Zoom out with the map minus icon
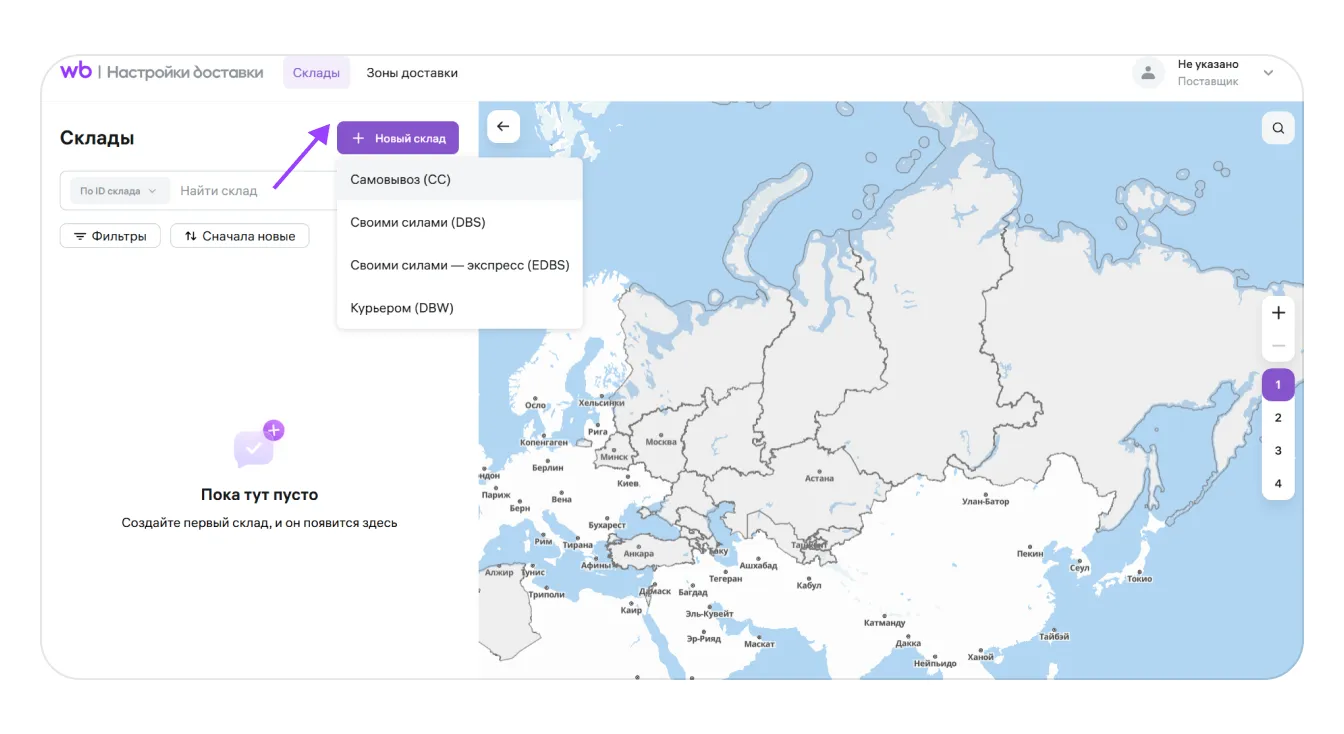1344x734 pixels. (x=1278, y=346)
